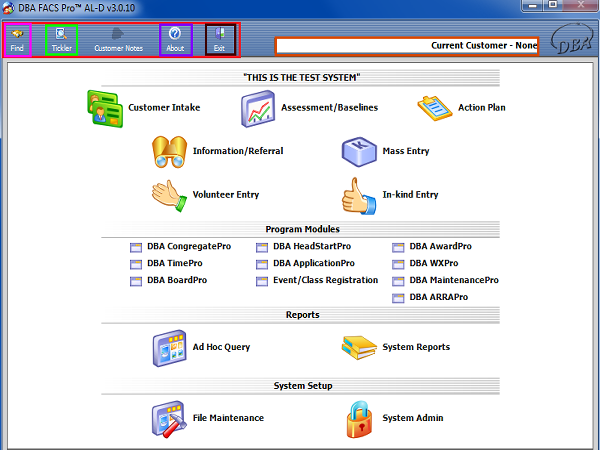Click the DBA CongregatePro window icon
The image size is (600, 450).
coord(136,247)
